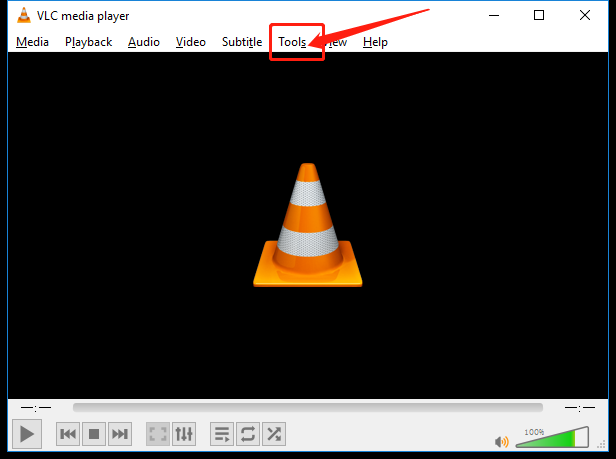The width and height of the screenshot is (616, 459).
Task: Open the Video menu
Action: coord(191,42)
